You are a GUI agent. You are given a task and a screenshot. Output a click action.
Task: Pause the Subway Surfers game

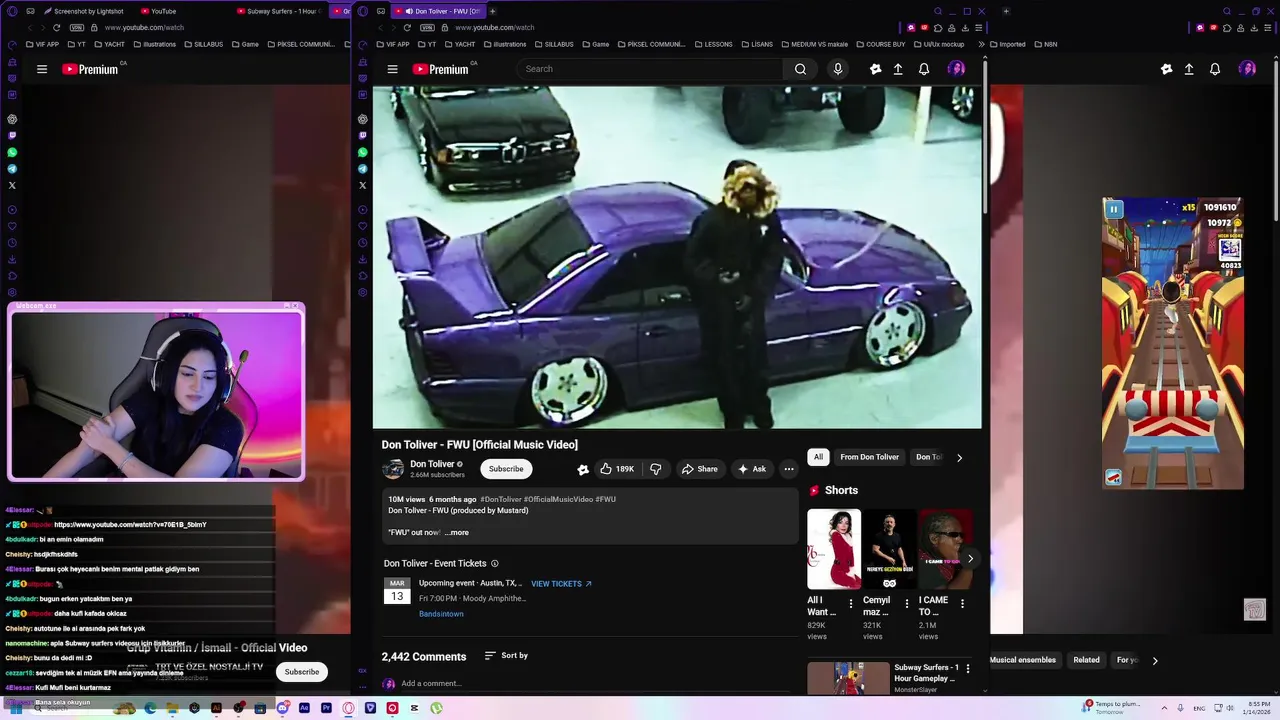(1113, 209)
